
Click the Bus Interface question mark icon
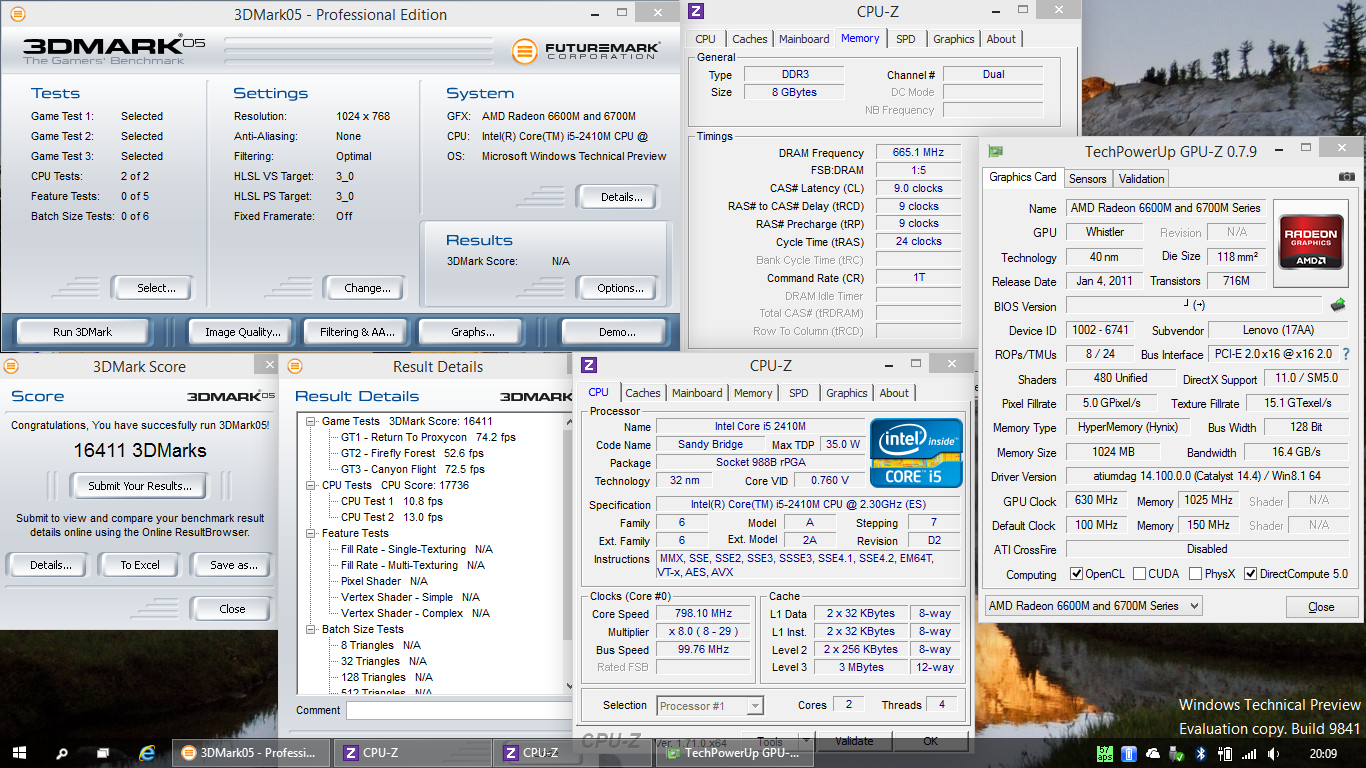point(1346,354)
